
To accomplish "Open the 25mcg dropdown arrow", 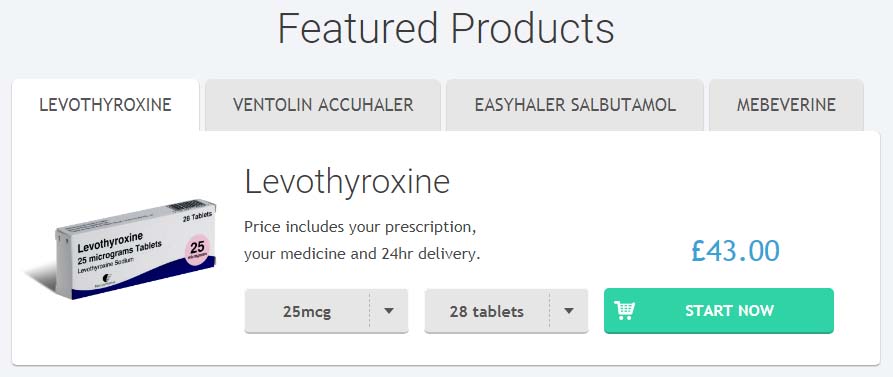I will pos(389,311).
